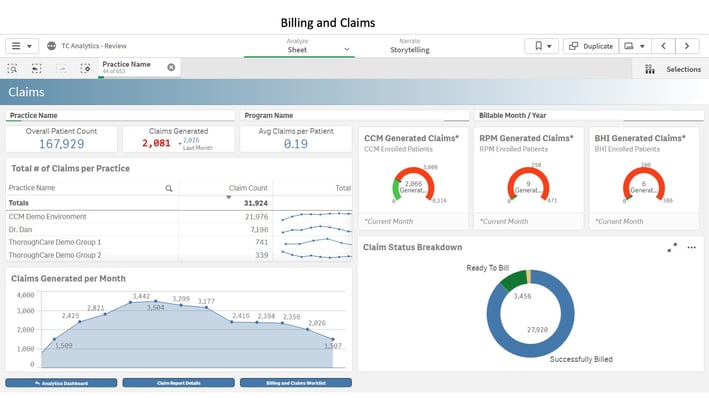Screen dimensions: 709x398
Task: Click the RPM Generated Claims gauge
Action: [x=528, y=185]
